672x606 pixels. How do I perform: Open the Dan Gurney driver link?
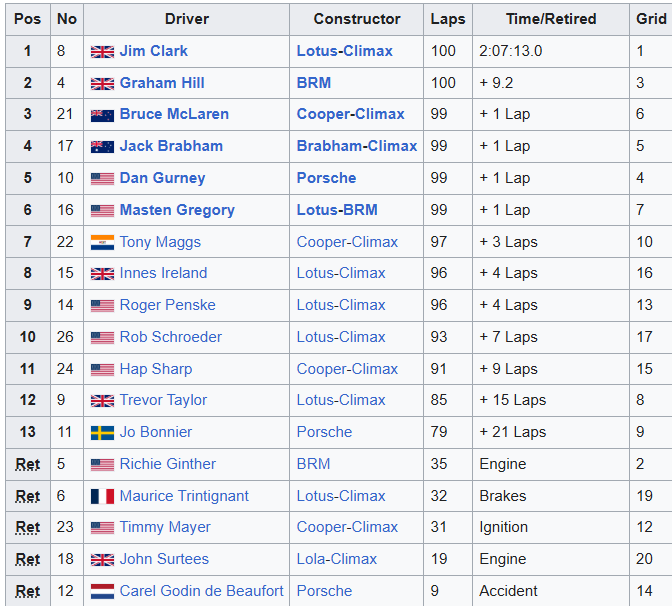pyautogui.click(x=162, y=178)
